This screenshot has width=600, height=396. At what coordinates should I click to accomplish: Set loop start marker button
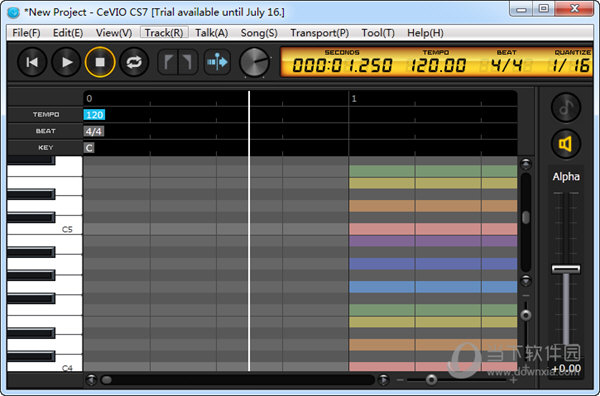(168, 62)
